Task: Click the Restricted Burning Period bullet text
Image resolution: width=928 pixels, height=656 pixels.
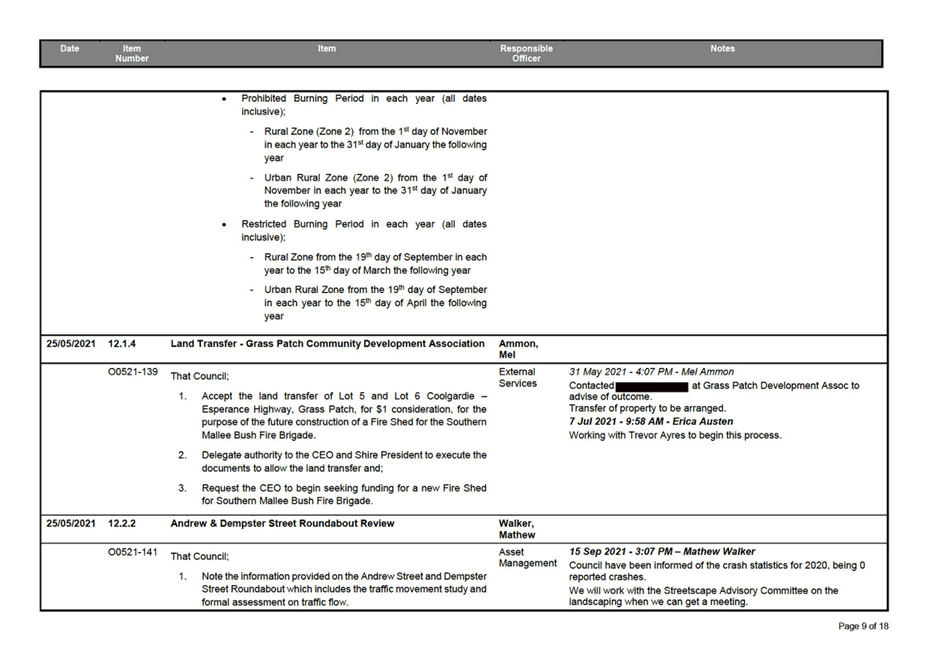Action: pos(364,231)
